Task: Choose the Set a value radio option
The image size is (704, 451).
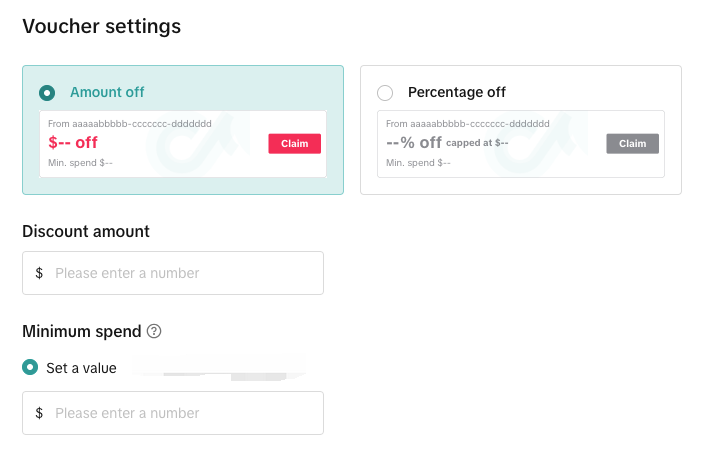Action: pos(31,368)
